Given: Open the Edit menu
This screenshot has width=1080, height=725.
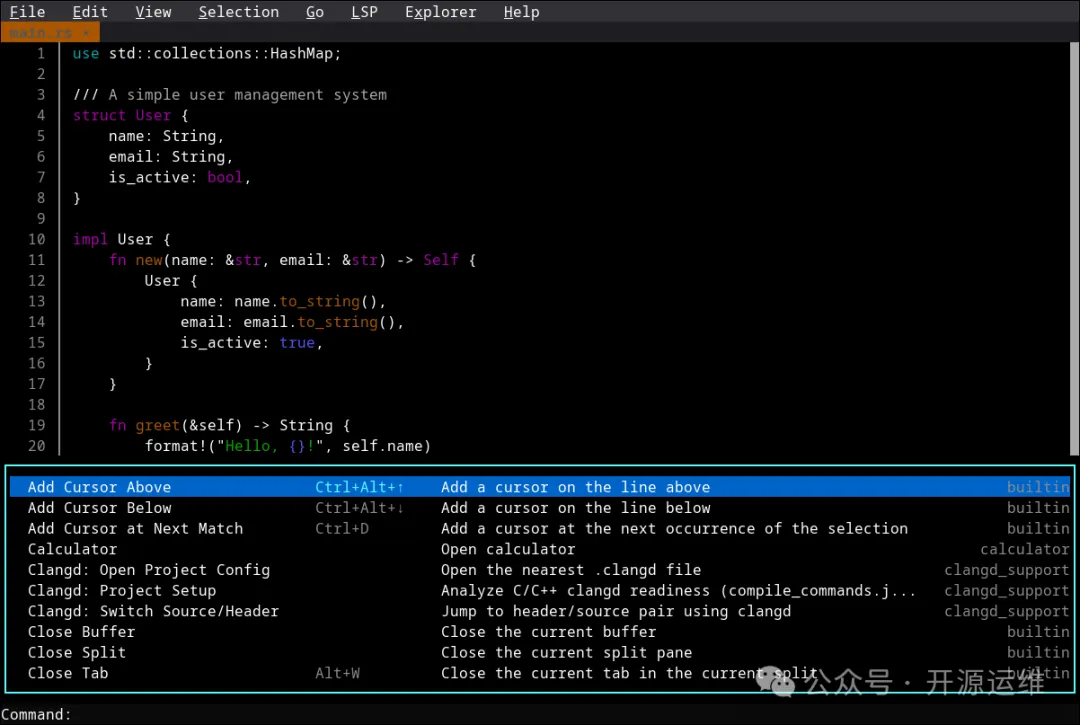Looking at the screenshot, I should point(90,12).
